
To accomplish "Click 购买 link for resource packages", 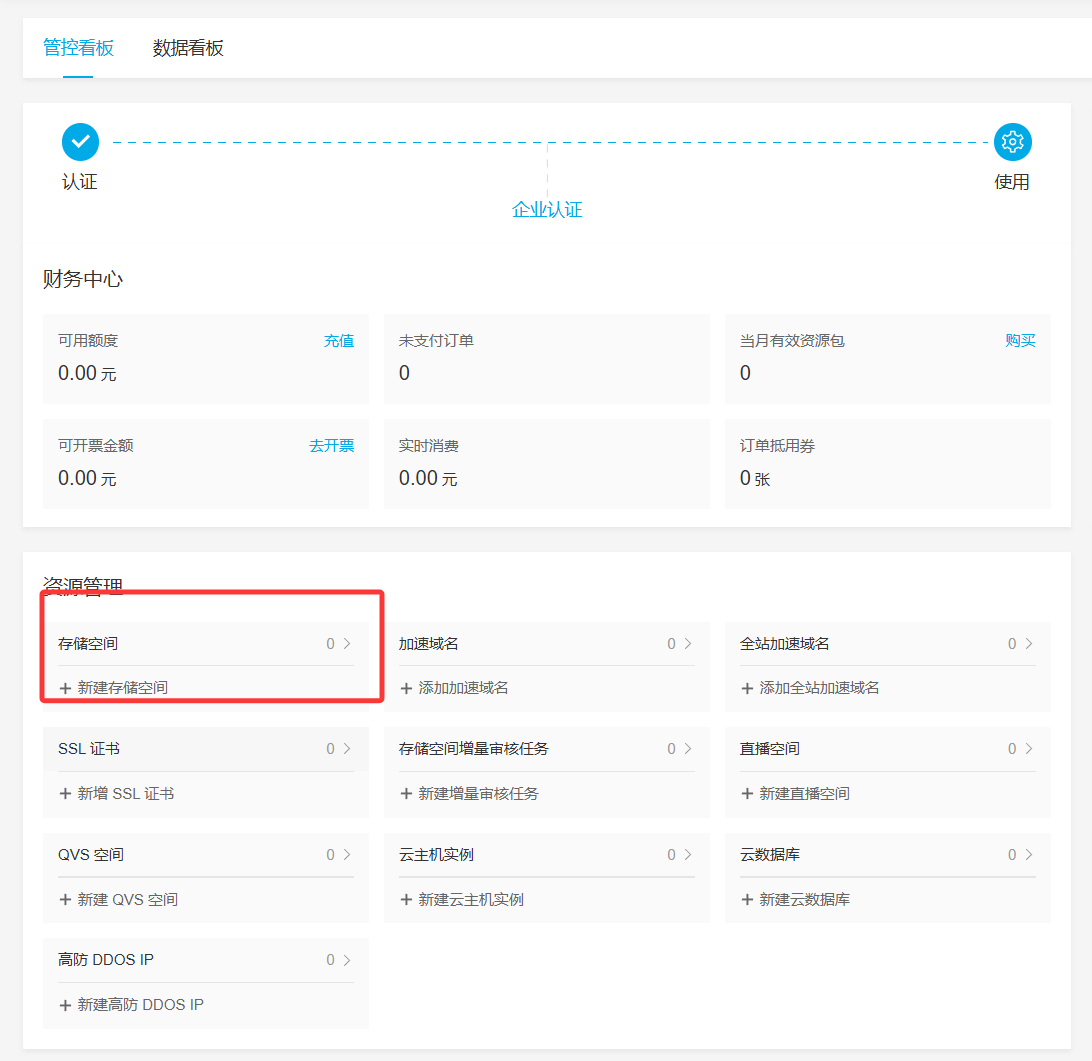I will tap(1020, 341).
